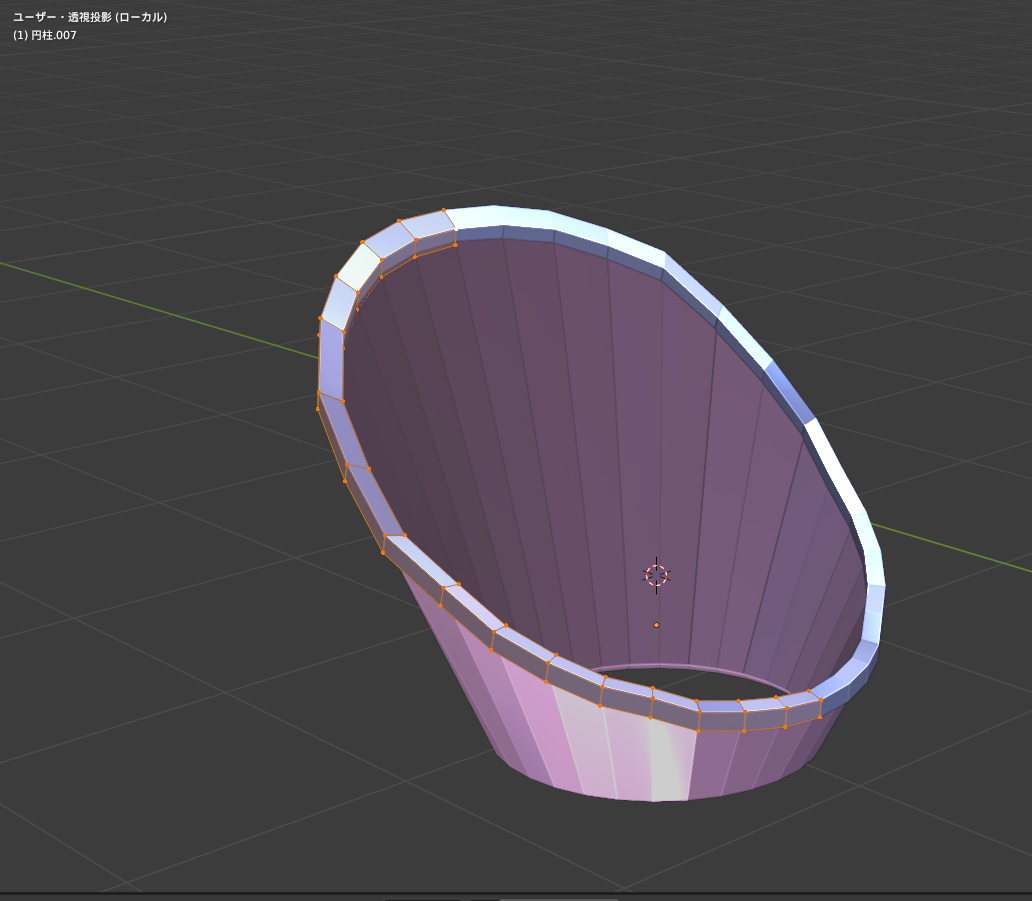Click the red-white 3D cursor crosshair

[656, 575]
